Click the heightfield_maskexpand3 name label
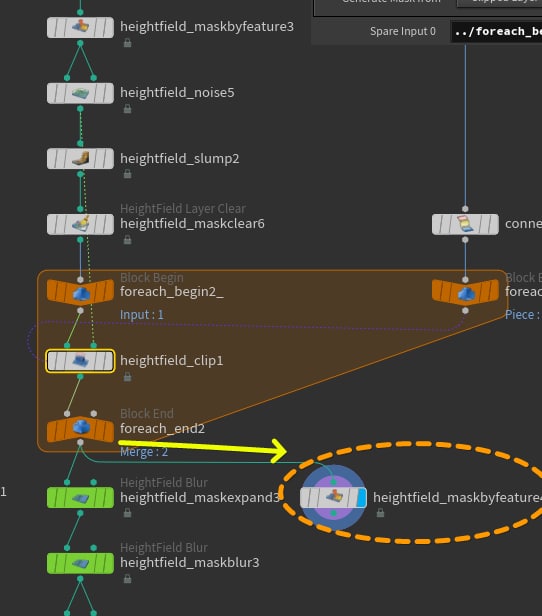 pyautogui.click(x=200, y=498)
